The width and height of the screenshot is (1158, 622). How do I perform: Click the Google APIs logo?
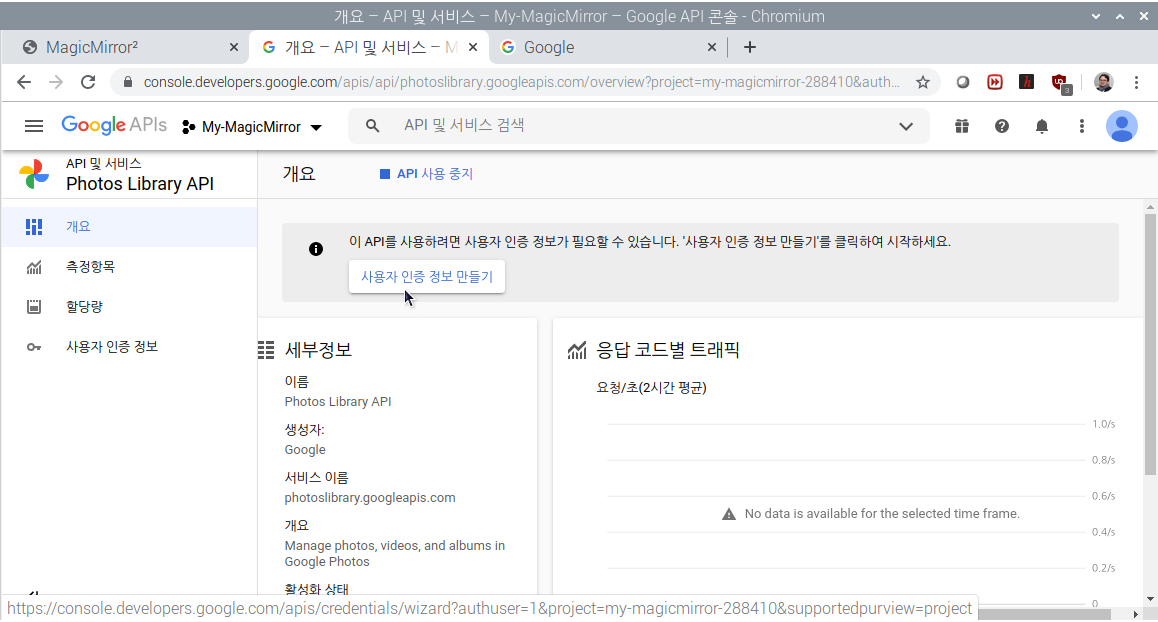114,126
